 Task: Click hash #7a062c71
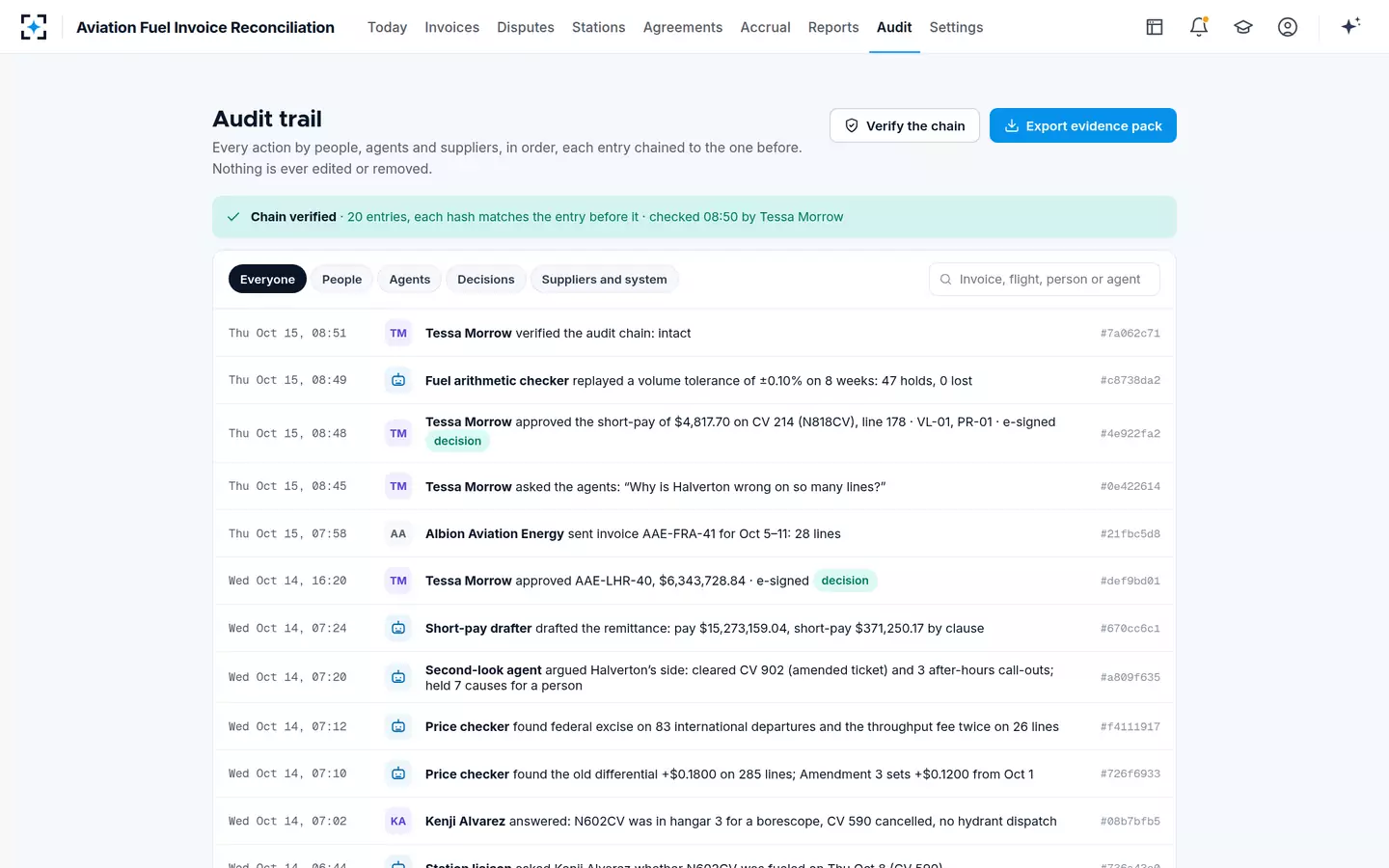pos(1130,333)
